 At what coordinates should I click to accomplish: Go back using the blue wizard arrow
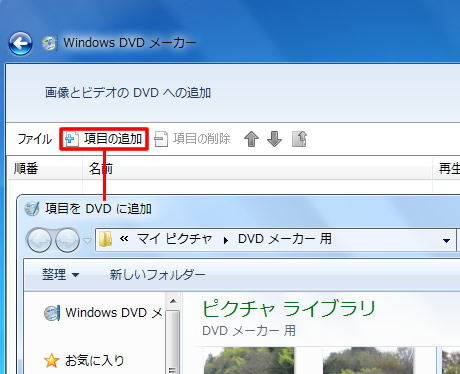coord(20,43)
